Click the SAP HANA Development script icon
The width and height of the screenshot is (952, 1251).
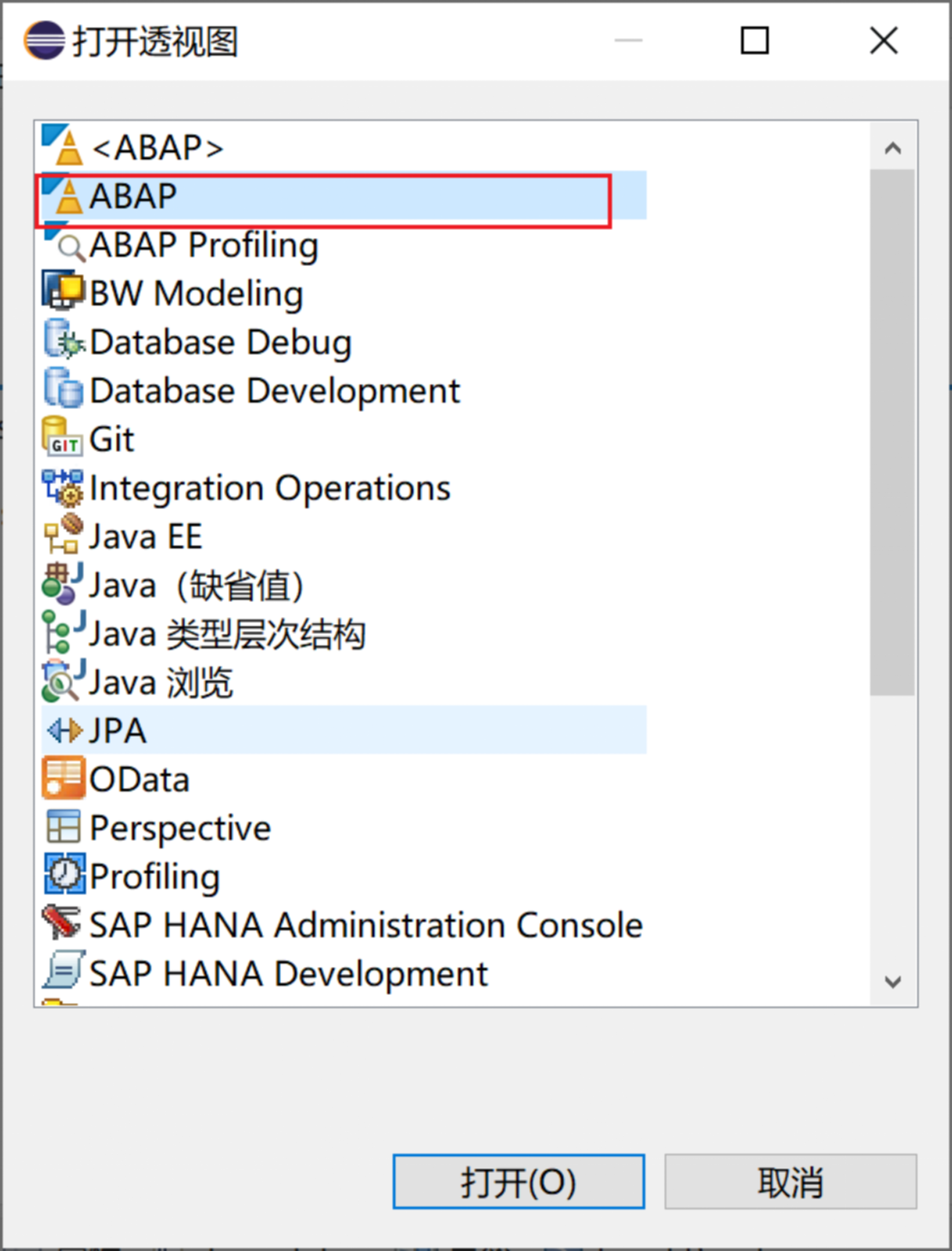click(64, 970)
